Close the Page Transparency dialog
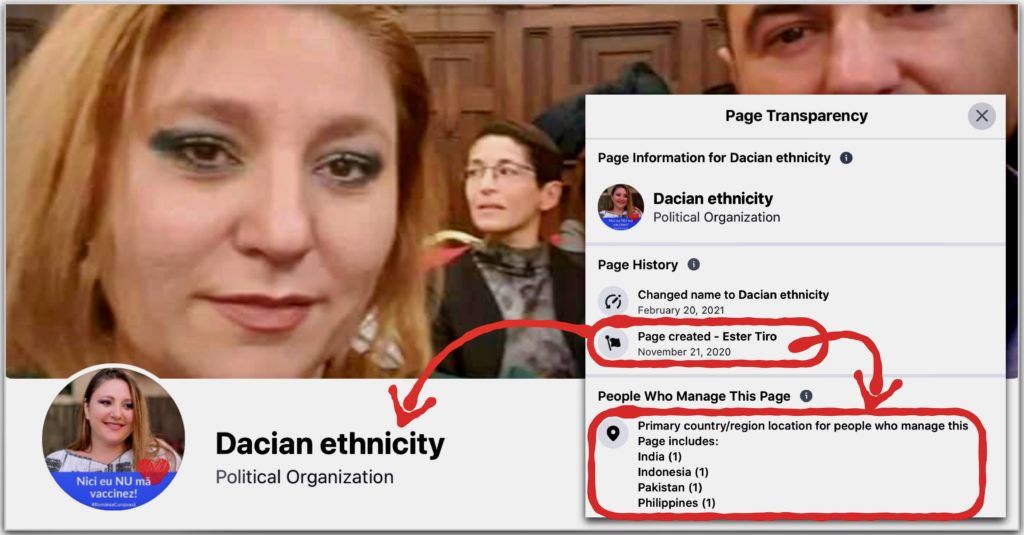The height and width of the screenshot is (535, 1024). pyautogui.click(x=981, y=116)
